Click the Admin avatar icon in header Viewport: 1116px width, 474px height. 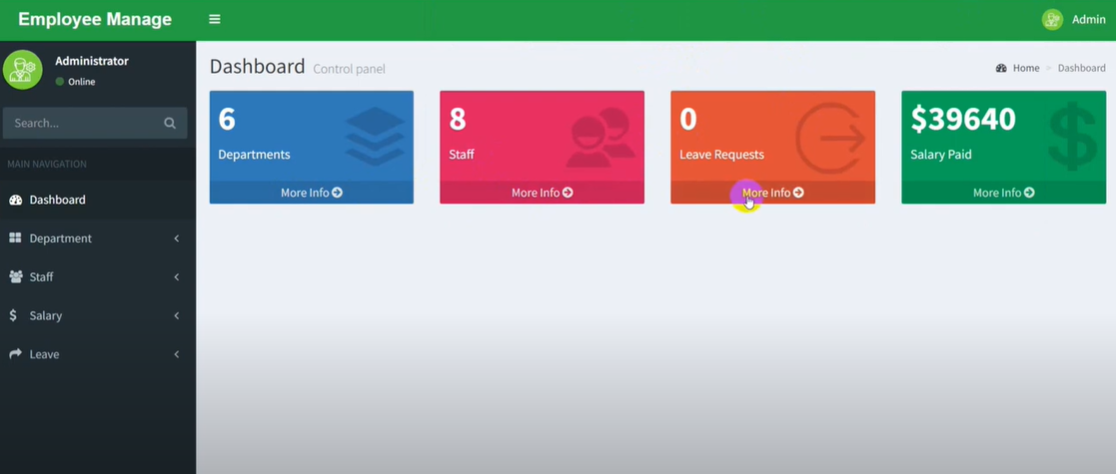point(1052,19)
